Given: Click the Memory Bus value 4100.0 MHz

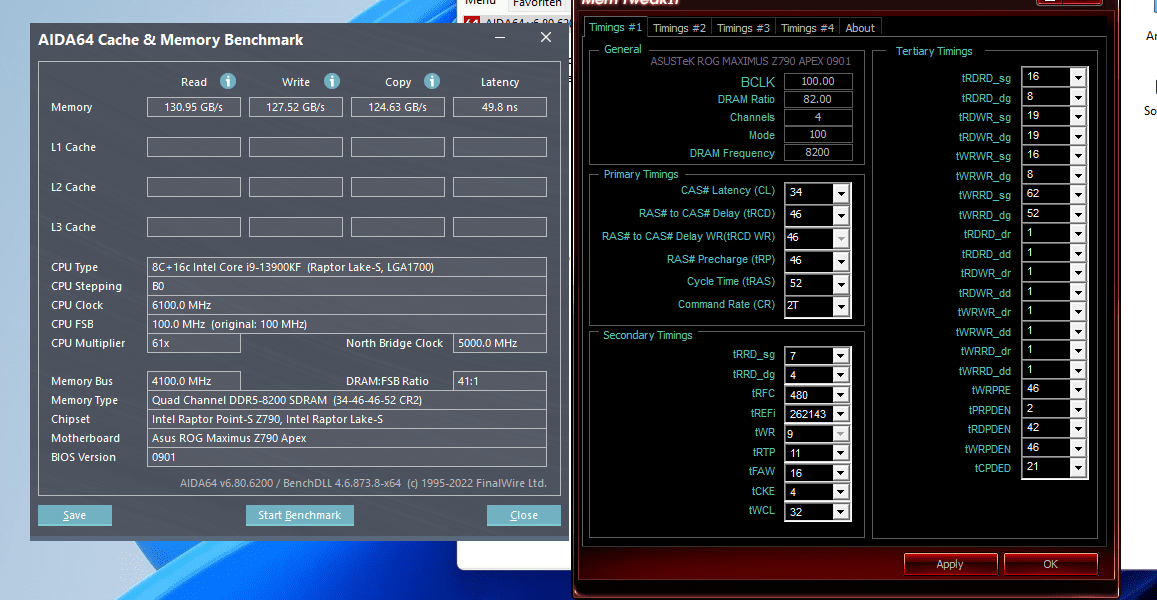Looking at the screenshot, I should (x=194, y=381).
